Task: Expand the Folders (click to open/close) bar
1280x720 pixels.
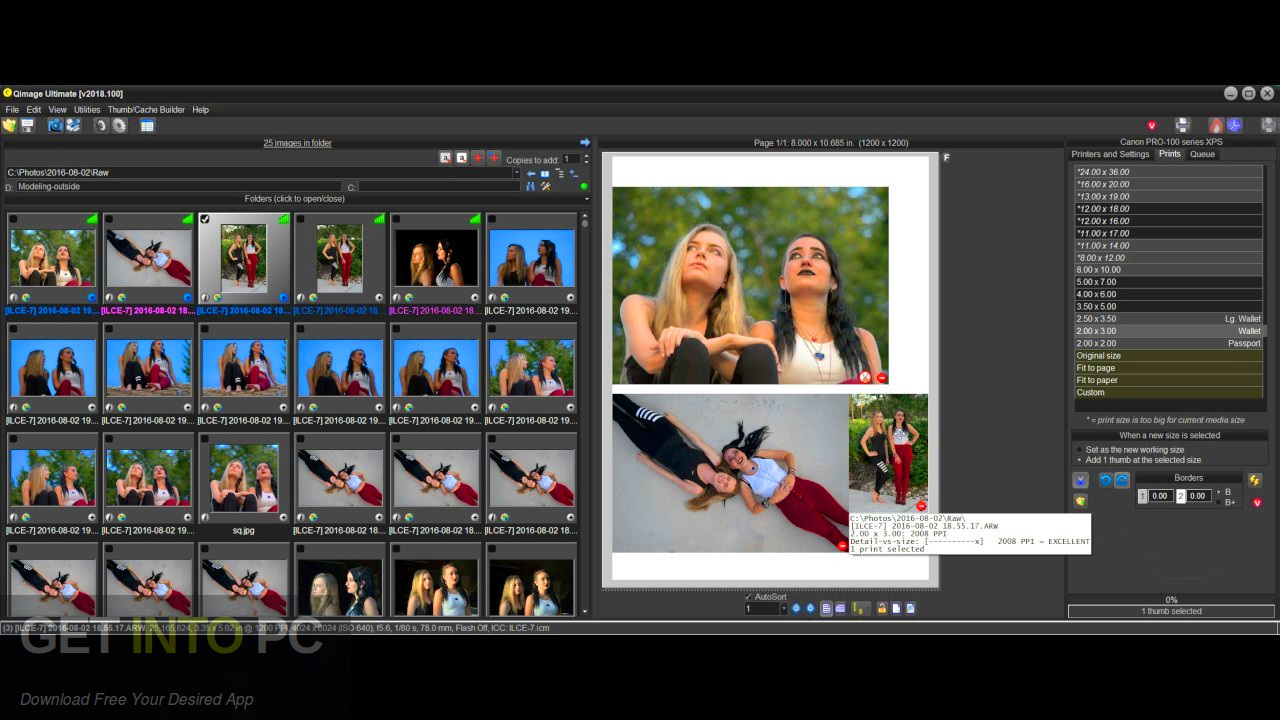Action: click(295, 199)
